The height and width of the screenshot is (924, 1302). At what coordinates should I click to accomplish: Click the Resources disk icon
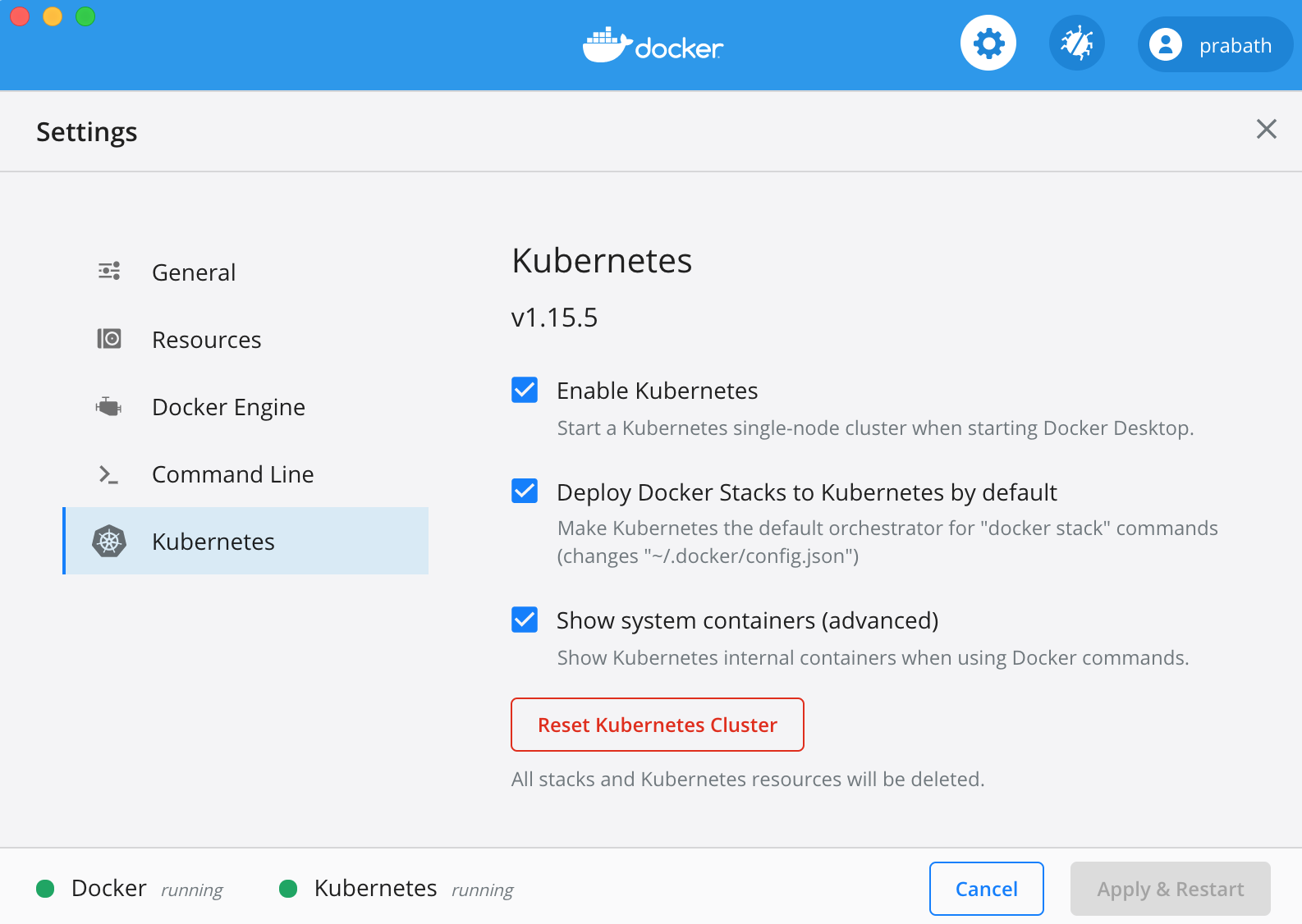tap(109, 339)
